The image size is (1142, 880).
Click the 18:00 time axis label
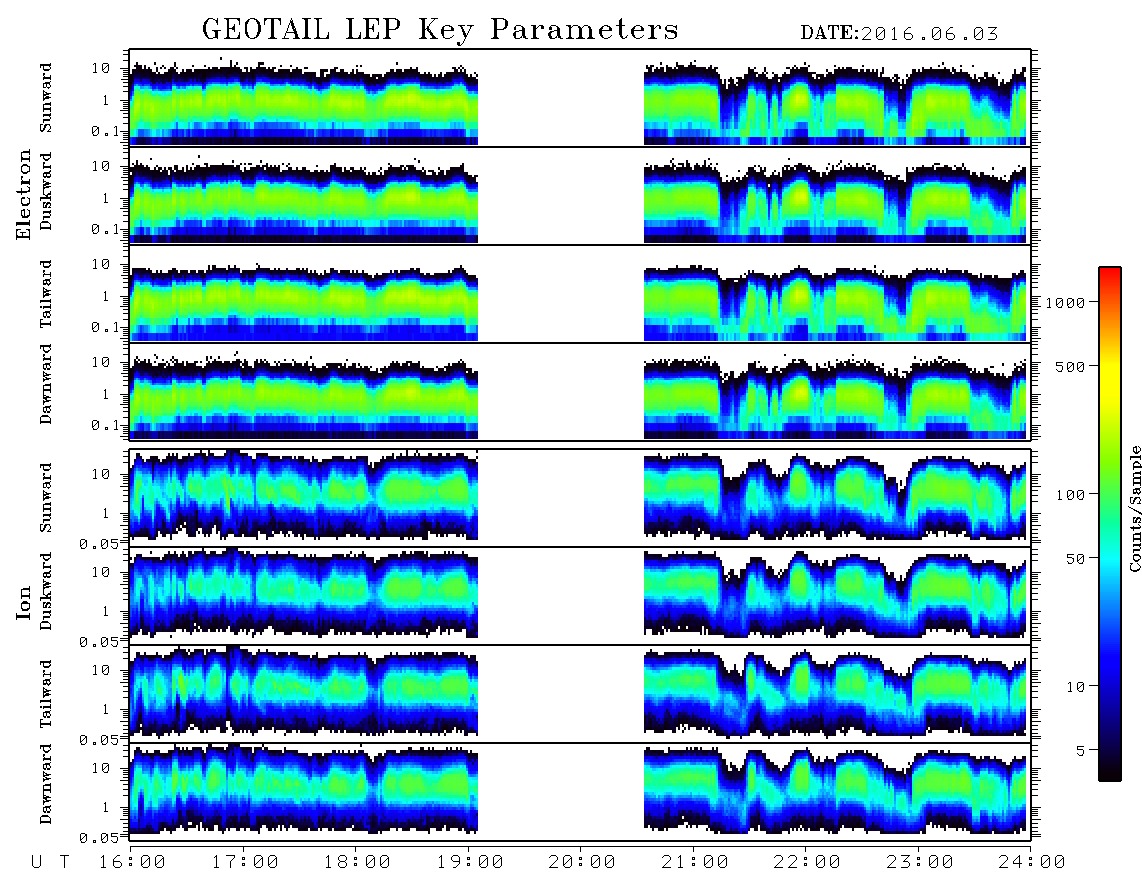click(x=357, y=863)
